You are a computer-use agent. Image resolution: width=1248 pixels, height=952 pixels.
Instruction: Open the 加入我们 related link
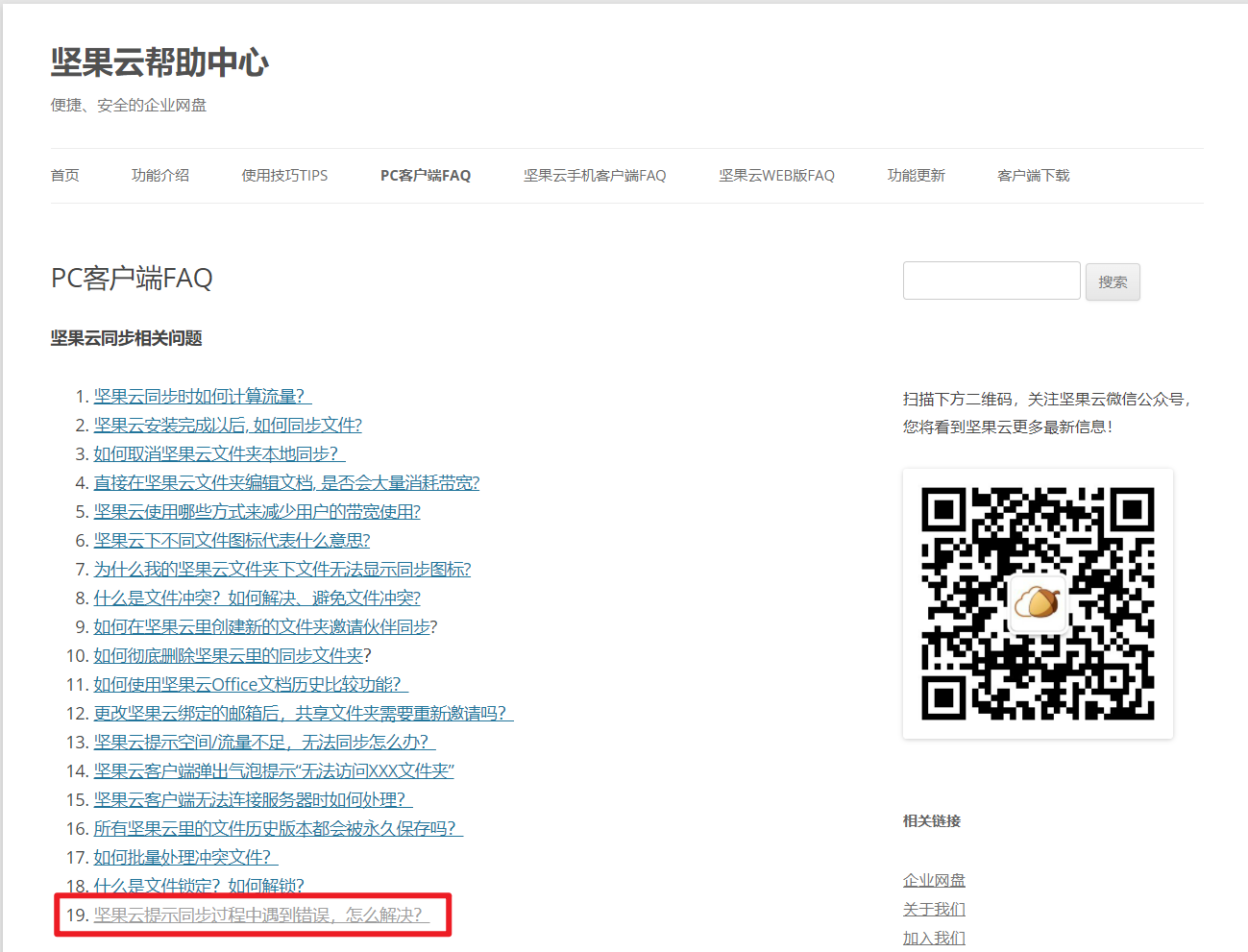(x=934, y=938)
